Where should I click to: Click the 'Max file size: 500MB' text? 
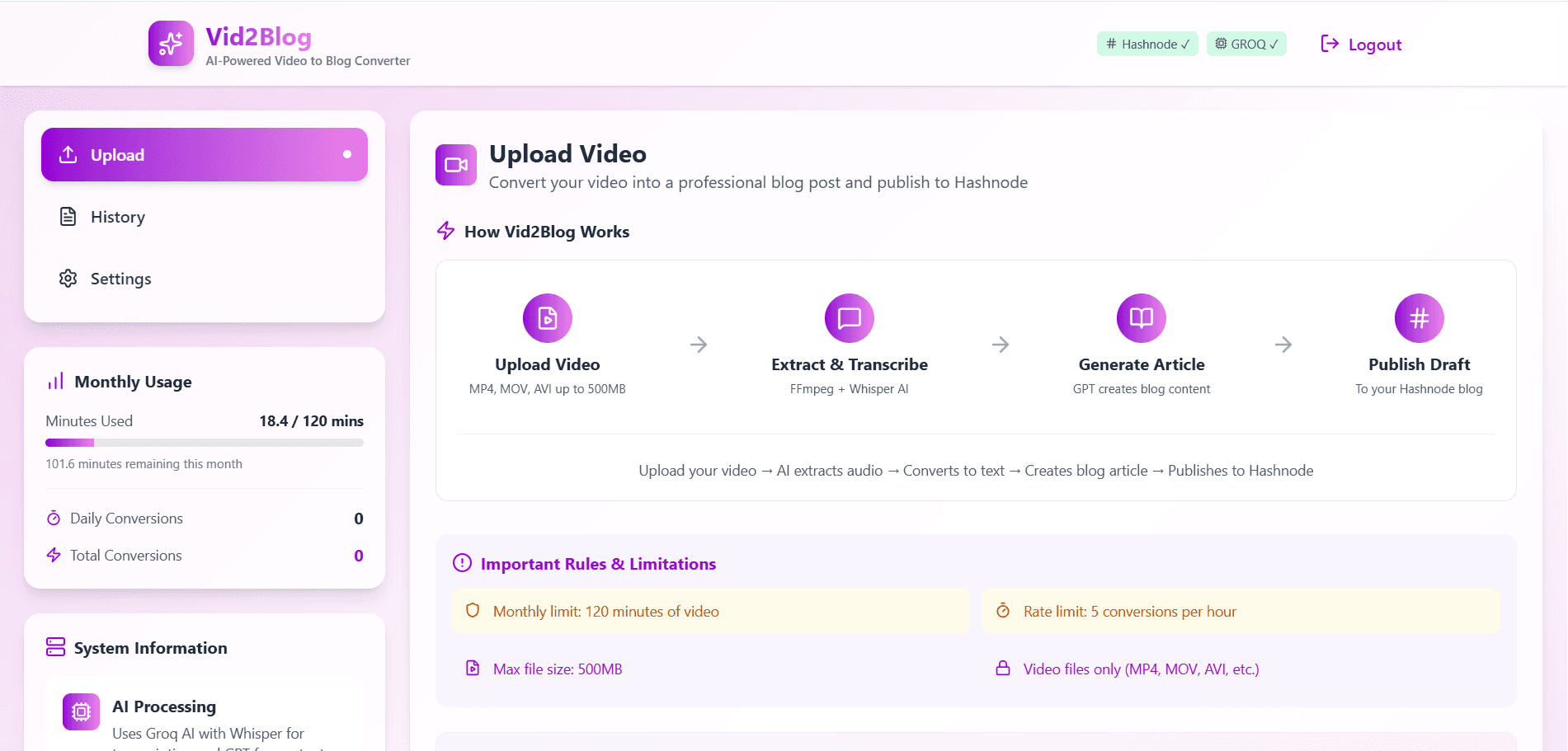click(558, 669)
